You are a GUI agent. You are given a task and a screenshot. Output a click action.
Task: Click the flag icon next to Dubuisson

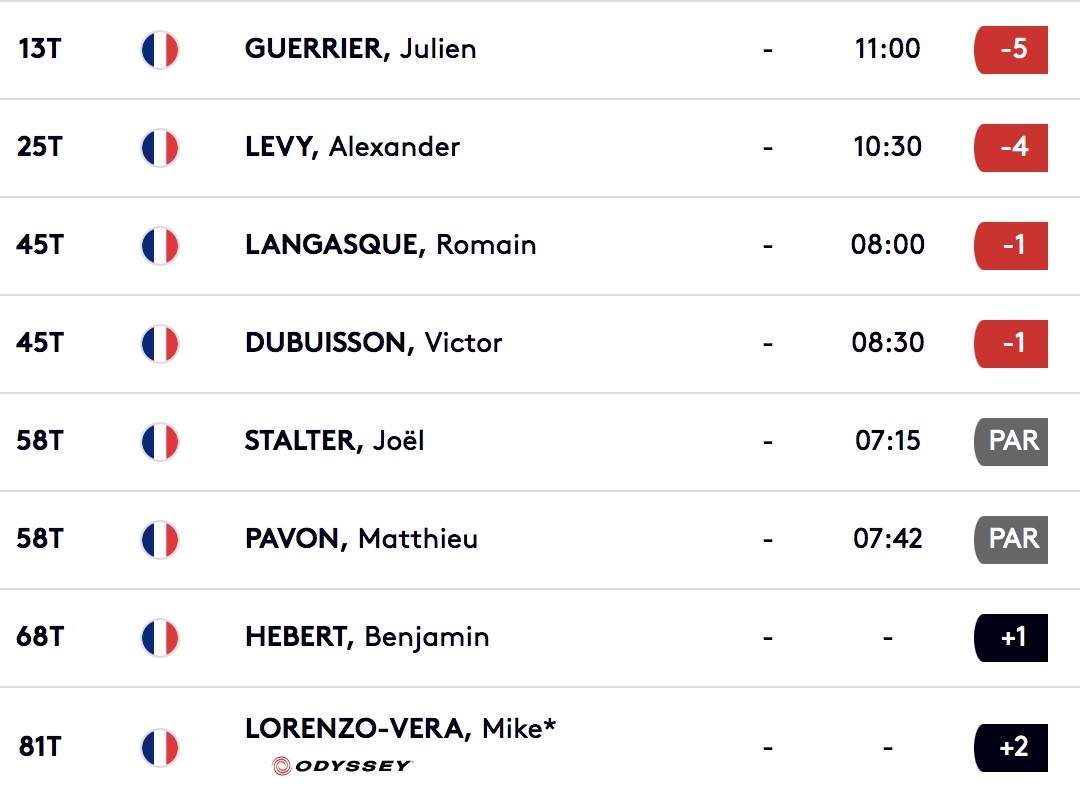pos(160,343)
